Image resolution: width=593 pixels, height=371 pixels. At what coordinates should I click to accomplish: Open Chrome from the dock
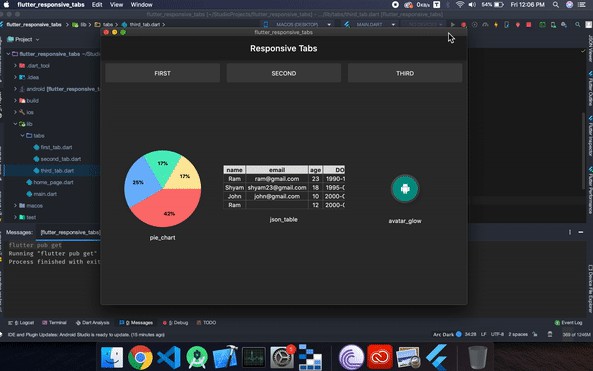(x=140, y=357)
